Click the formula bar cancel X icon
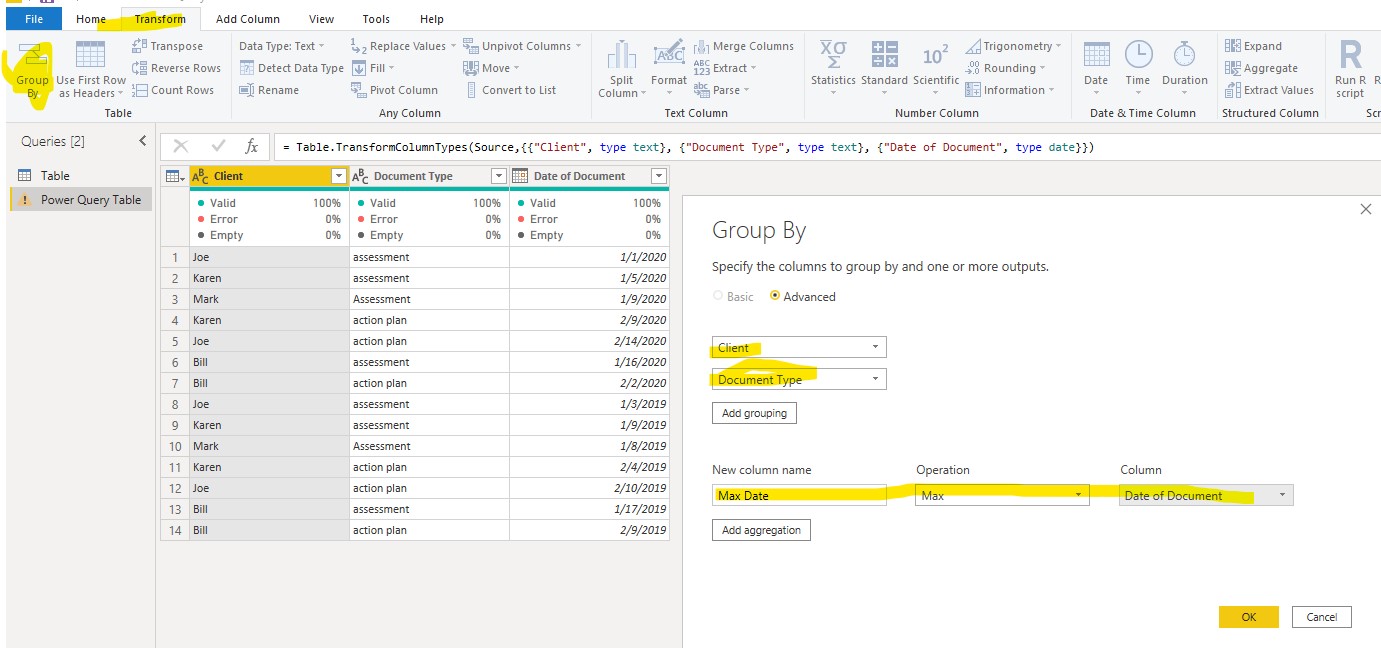 tap(181, 147)
